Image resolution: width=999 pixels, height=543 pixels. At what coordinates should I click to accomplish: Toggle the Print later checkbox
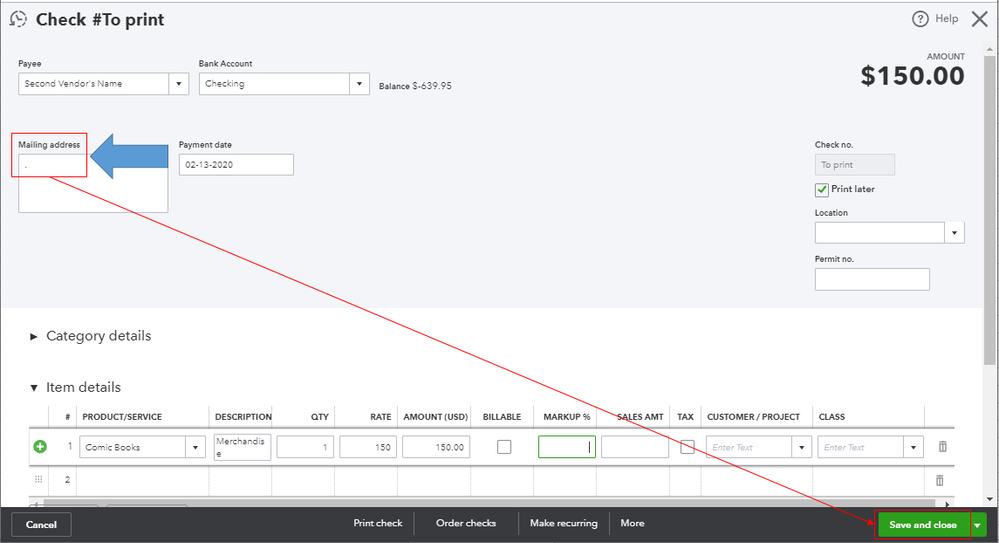tap(822, 190)
